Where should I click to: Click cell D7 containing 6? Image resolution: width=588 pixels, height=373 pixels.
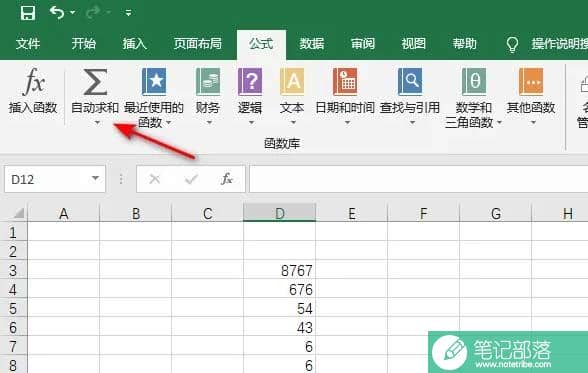pos(280,346)
